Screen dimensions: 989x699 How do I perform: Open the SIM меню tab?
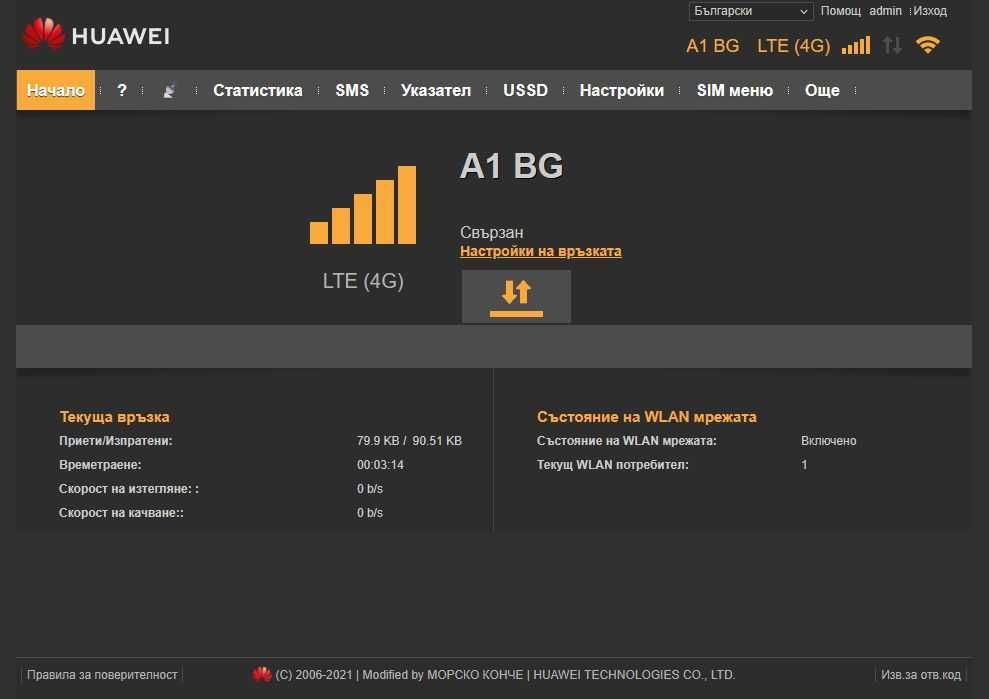pyautogui.click(x=735, y=90)
